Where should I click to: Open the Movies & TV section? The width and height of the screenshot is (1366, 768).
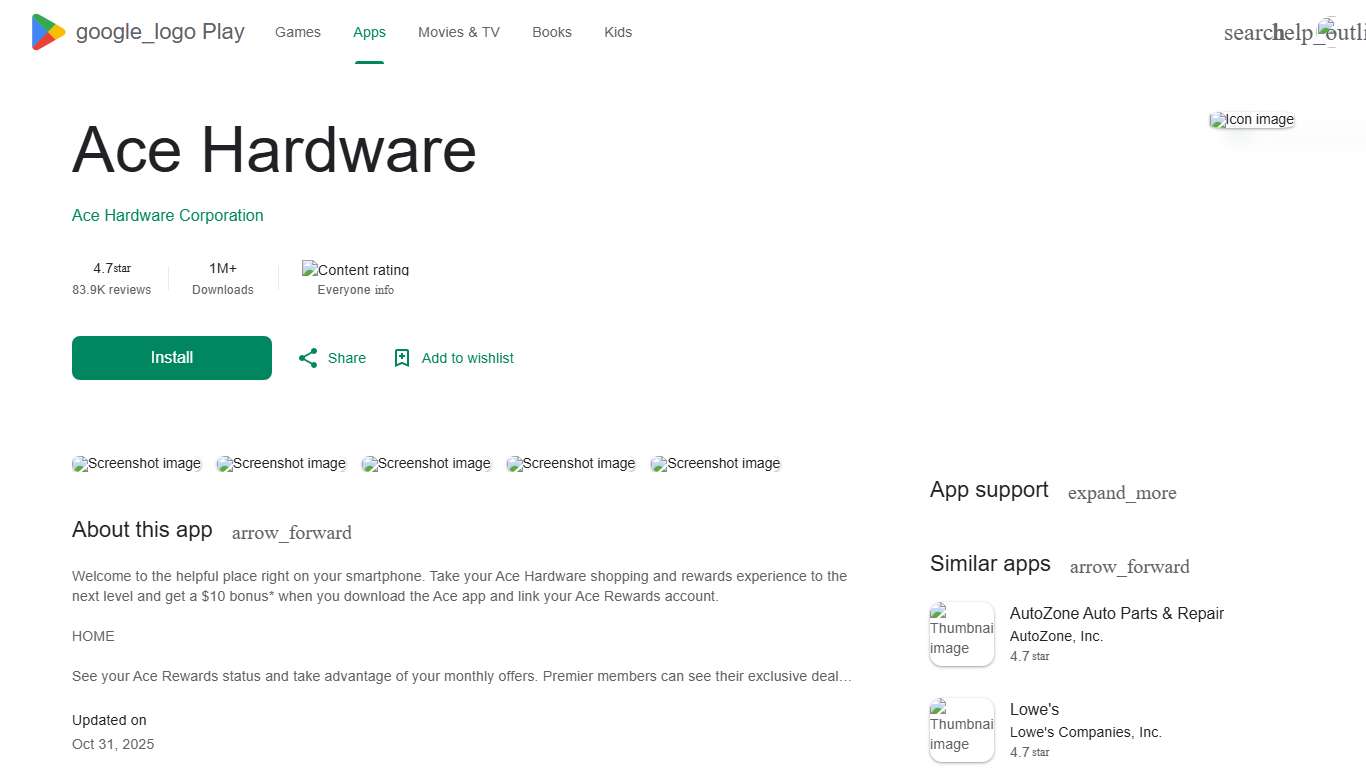(x=458, y=32)
